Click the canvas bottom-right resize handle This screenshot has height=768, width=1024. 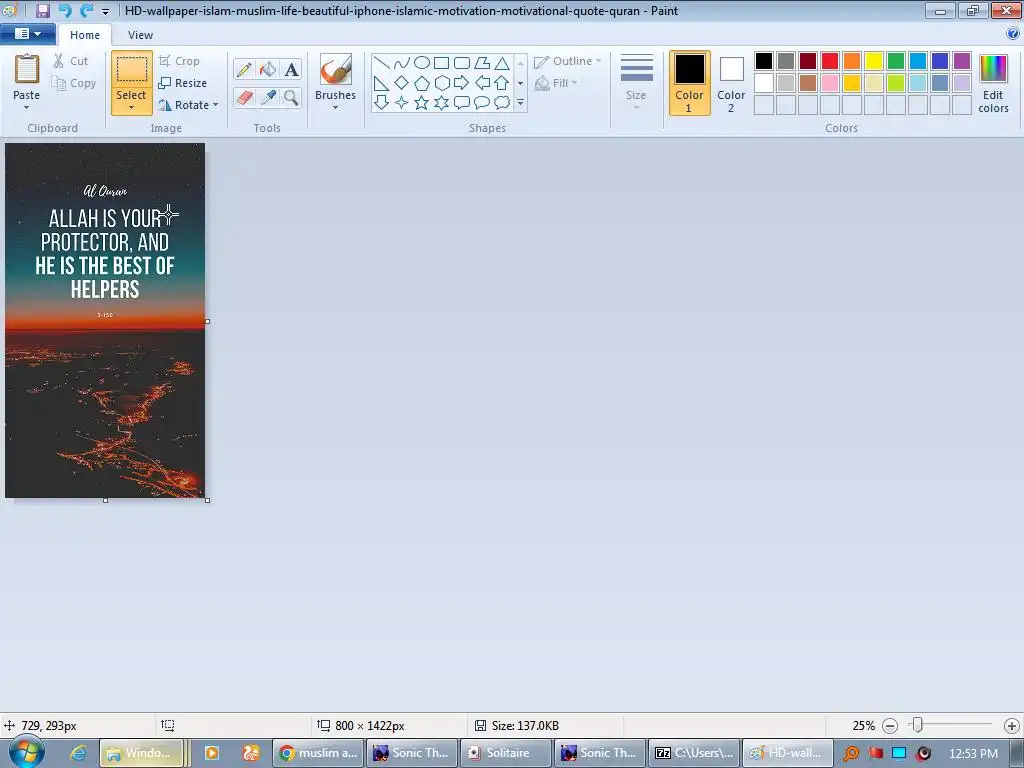[208, 501]
